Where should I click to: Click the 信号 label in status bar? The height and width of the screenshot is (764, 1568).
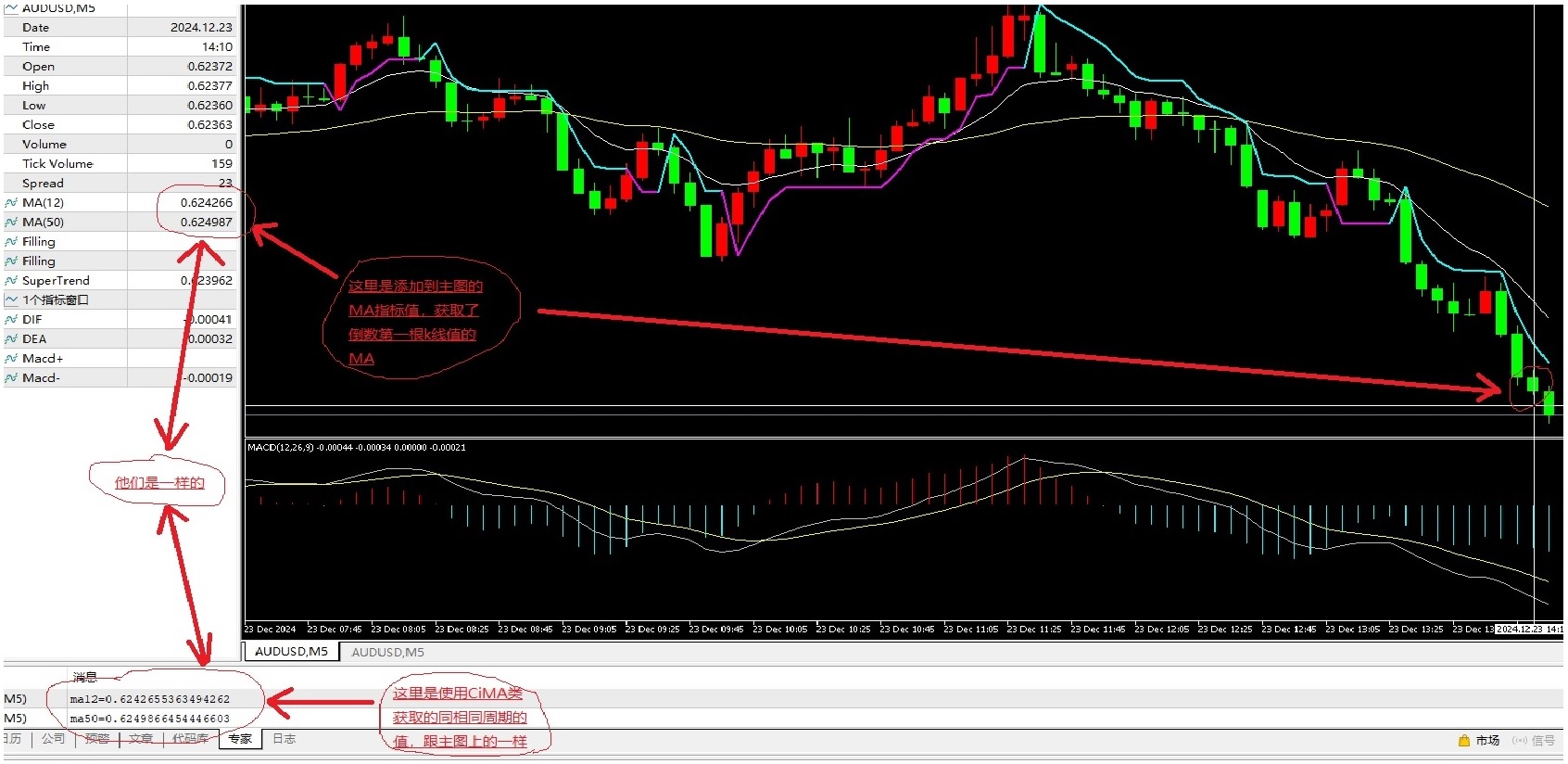(x=1544, y=741)
